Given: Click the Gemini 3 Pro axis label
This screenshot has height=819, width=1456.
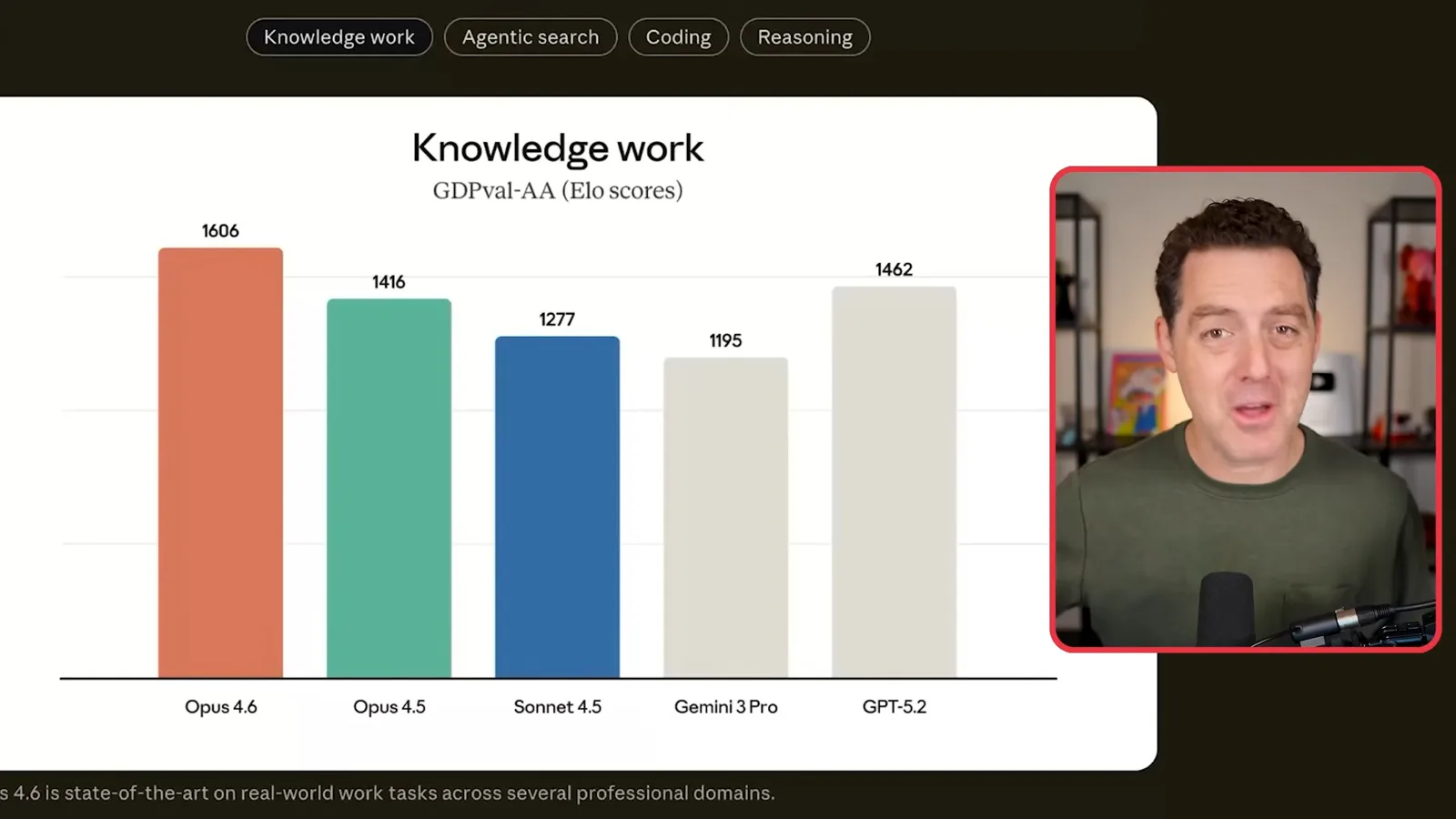Looking at the screenshot, I should (x=726, y=707).
